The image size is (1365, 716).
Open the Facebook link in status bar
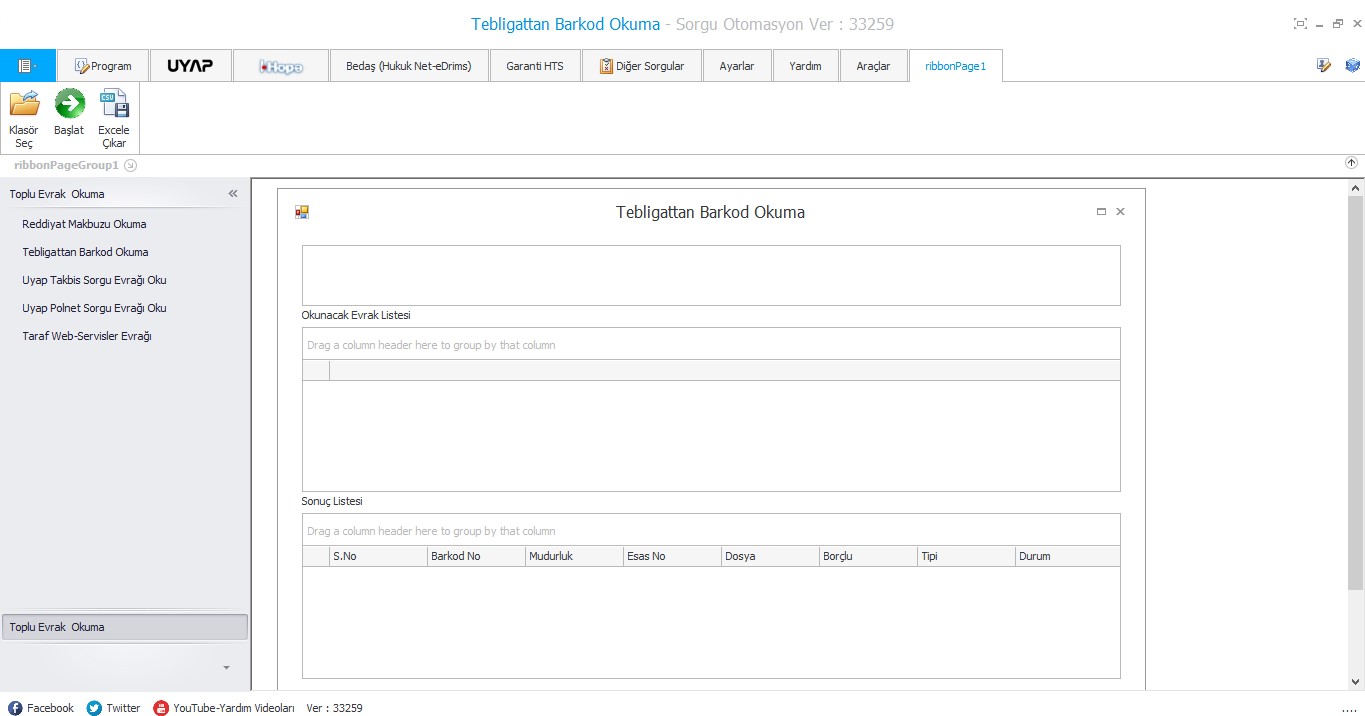pos(41,708)
